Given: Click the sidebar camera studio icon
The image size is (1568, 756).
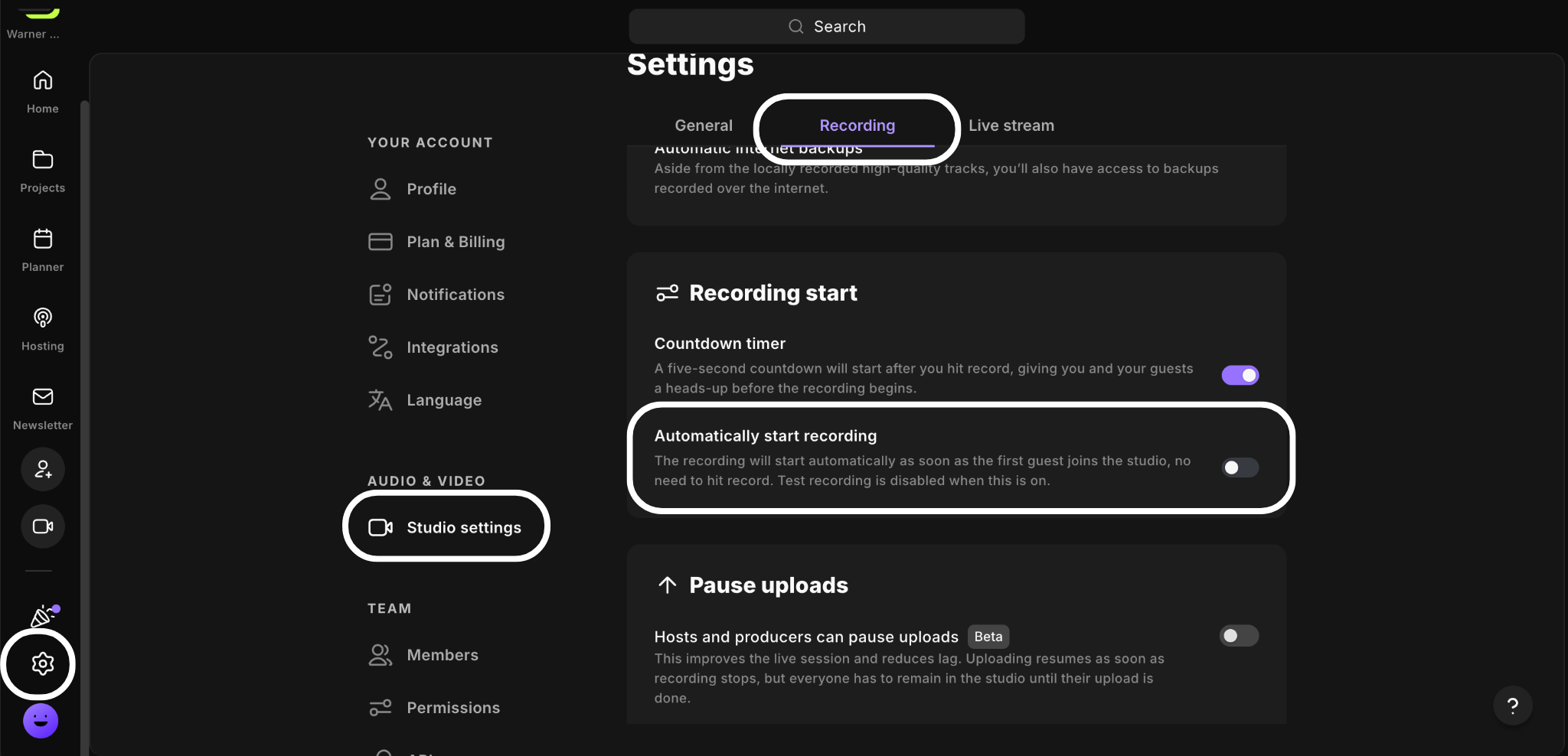Looking at the screenshot, I should click(x=43, y=526).
